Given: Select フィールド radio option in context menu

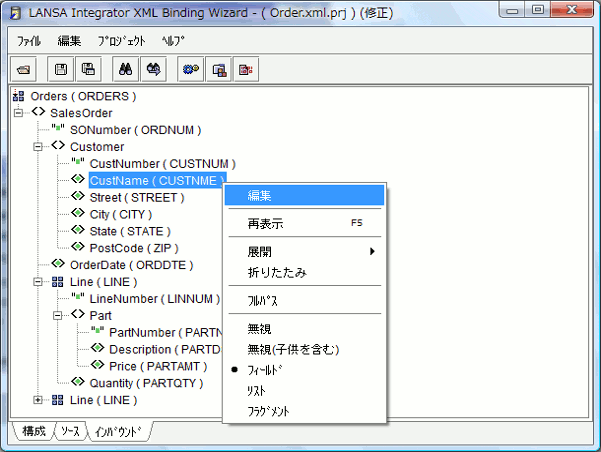Looking at the screenshot, I should tap(305, 370).
